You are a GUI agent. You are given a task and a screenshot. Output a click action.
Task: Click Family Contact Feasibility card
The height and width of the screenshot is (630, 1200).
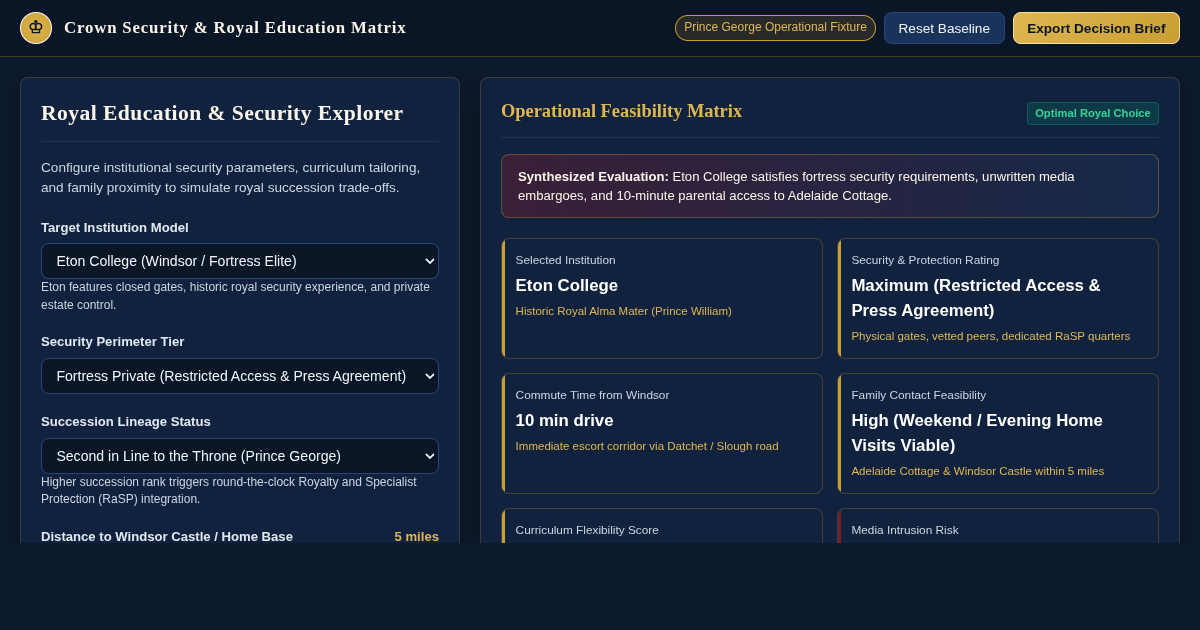pyautogui.click(x=998, y=433)
